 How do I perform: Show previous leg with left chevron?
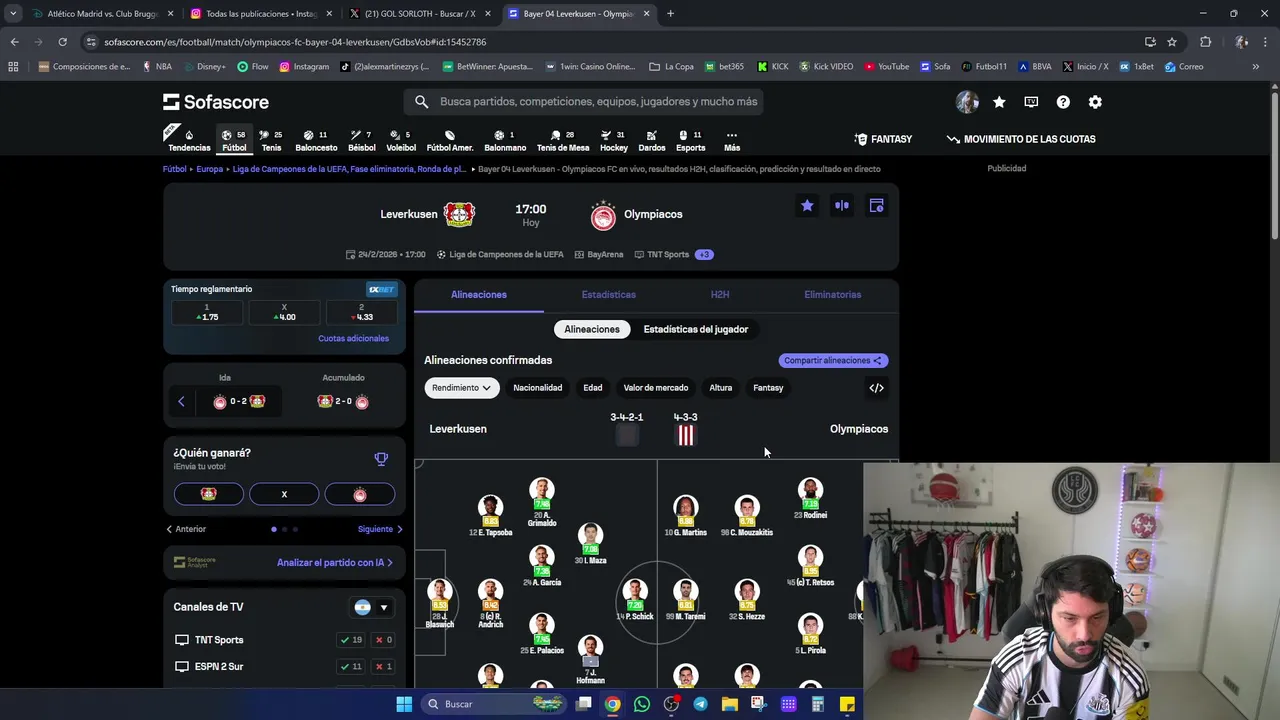[181, 402]
